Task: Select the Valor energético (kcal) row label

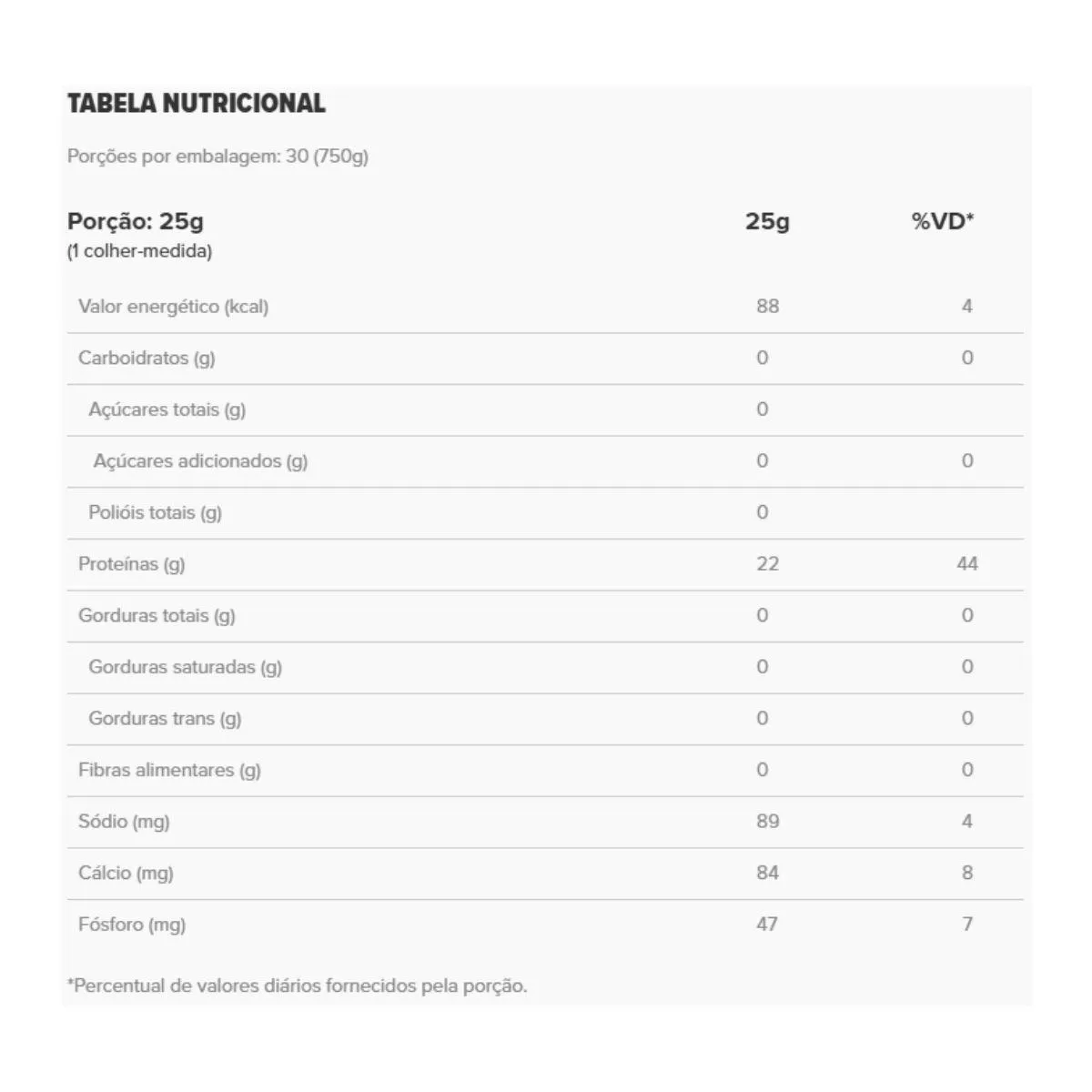Action: (x=173, y=307)
